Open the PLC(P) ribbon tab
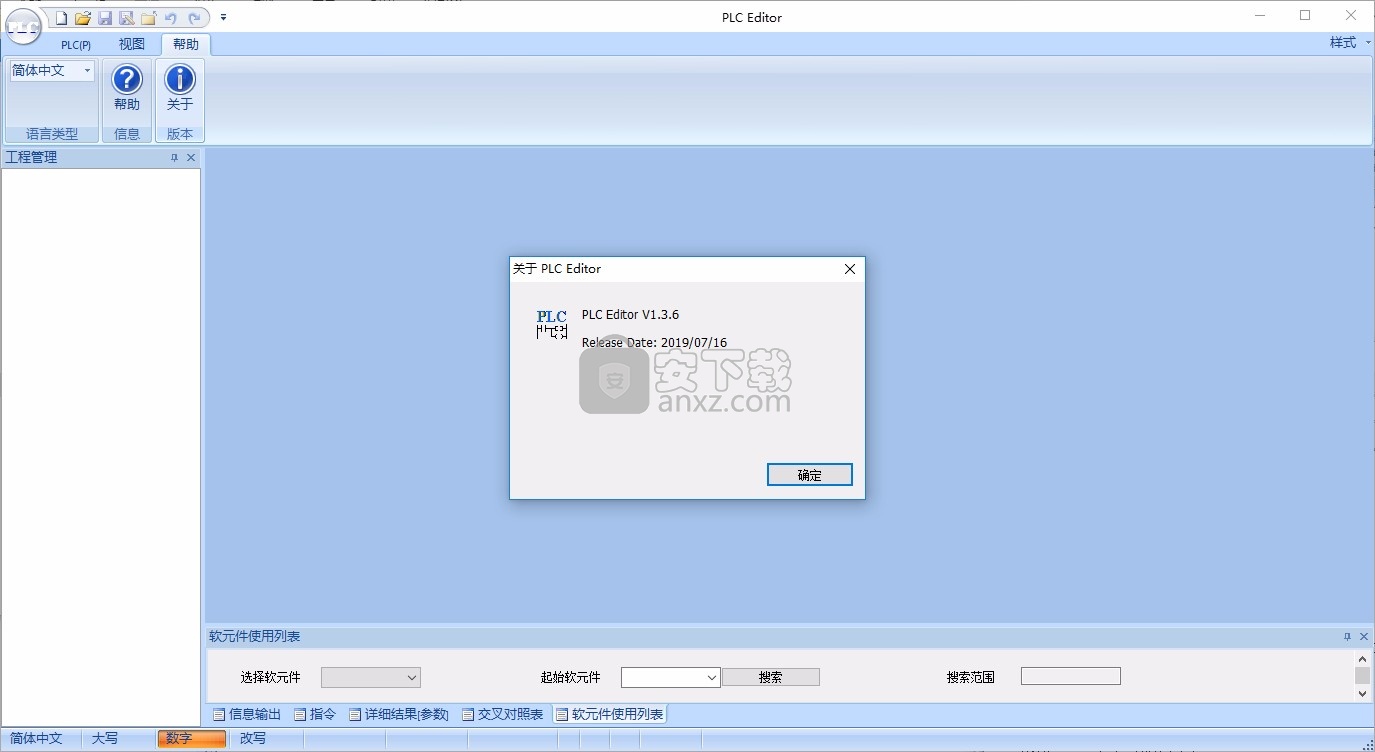The height and width of the screenshot is (752, 1375). (76, 44)
